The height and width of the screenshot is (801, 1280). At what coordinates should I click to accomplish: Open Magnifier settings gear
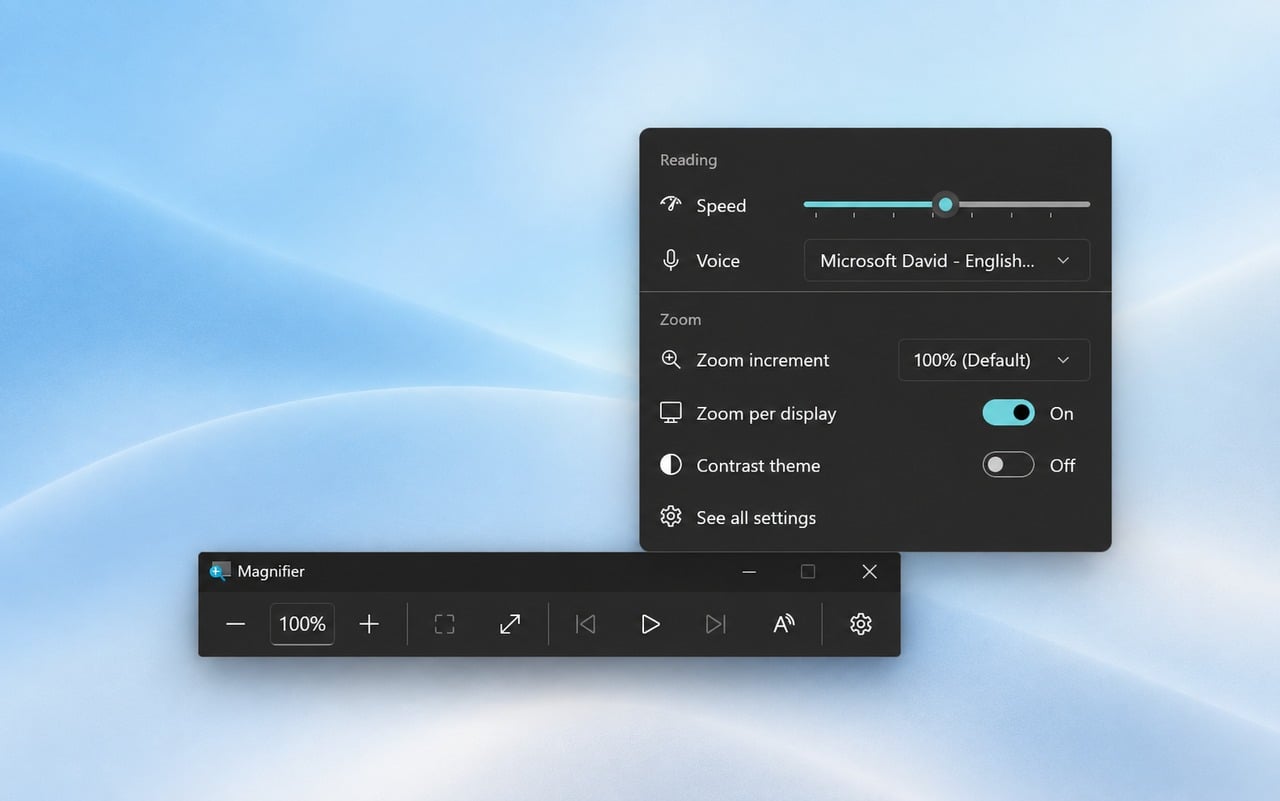coord(861,624)
